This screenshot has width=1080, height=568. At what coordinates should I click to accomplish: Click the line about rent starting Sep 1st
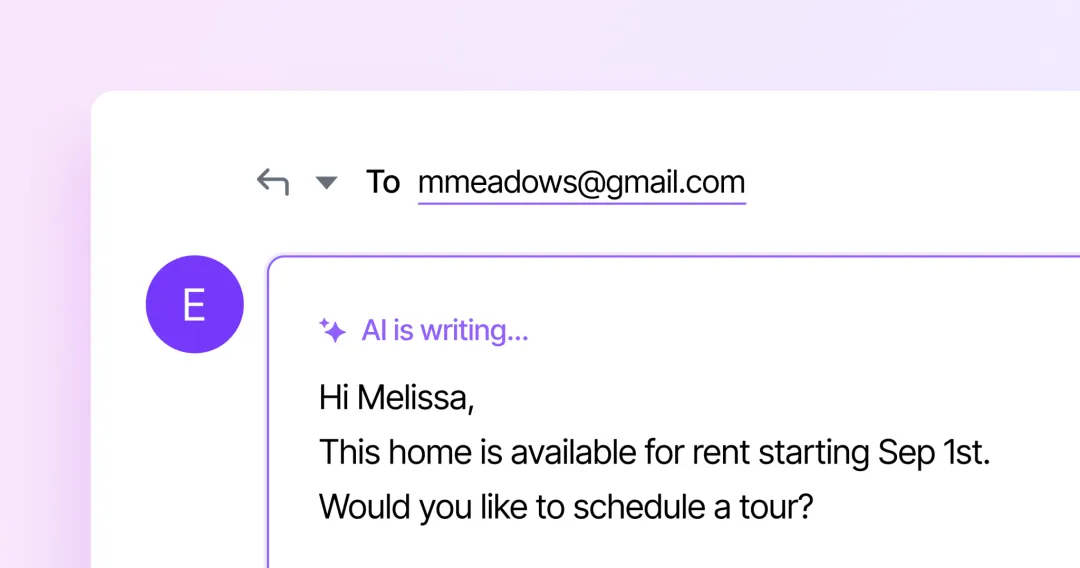tap(654, 452)
